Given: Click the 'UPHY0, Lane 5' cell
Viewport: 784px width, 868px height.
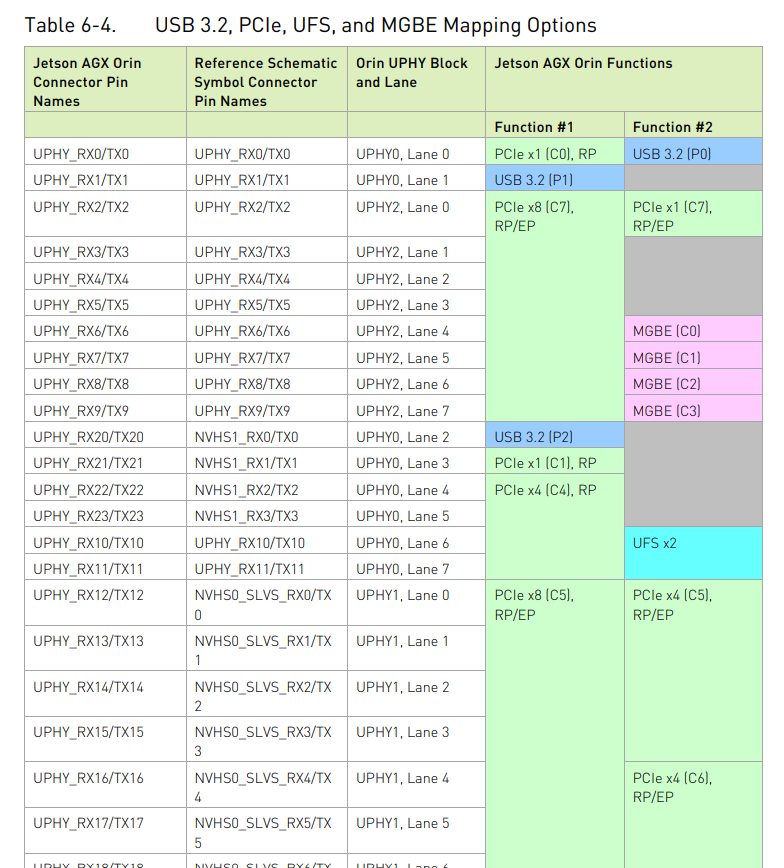Looking at the screenshot, I should pos(416,514).
